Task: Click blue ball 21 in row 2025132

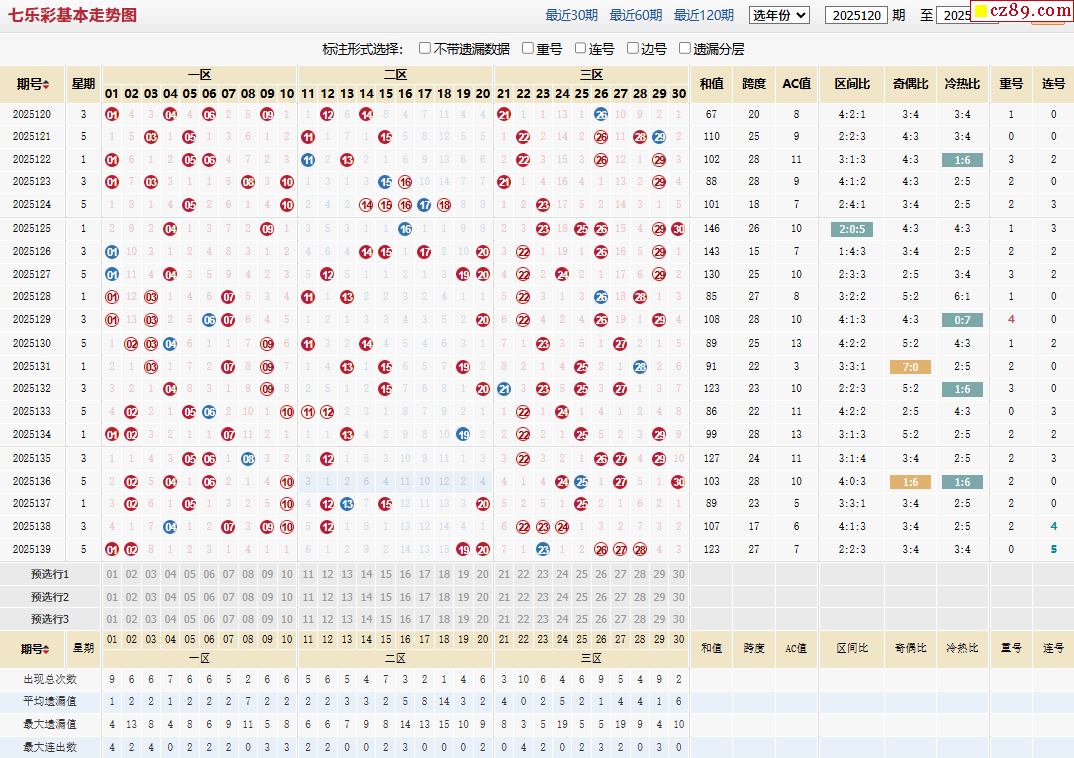Action: click(503, 389)
